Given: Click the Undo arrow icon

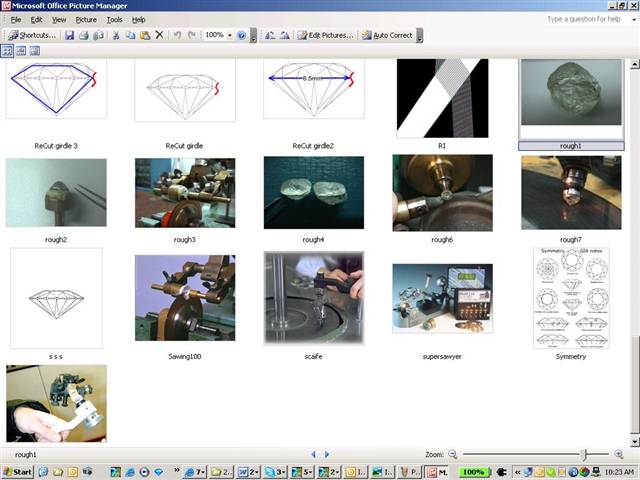Looking at the screenshot, I should 177,36.
